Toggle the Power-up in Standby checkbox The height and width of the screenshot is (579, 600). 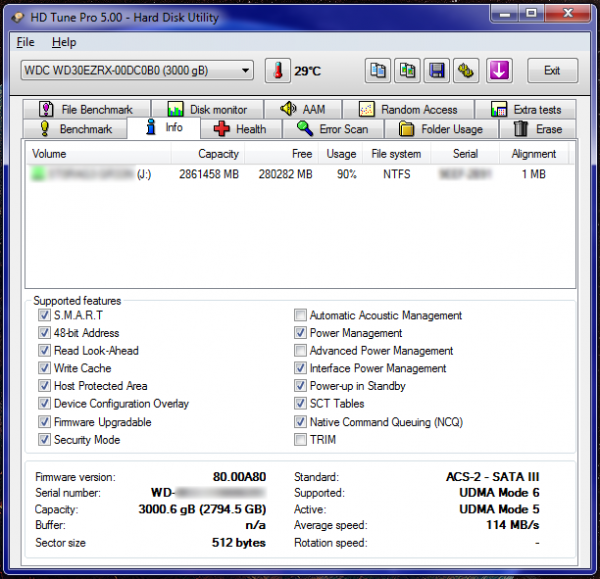300,386
